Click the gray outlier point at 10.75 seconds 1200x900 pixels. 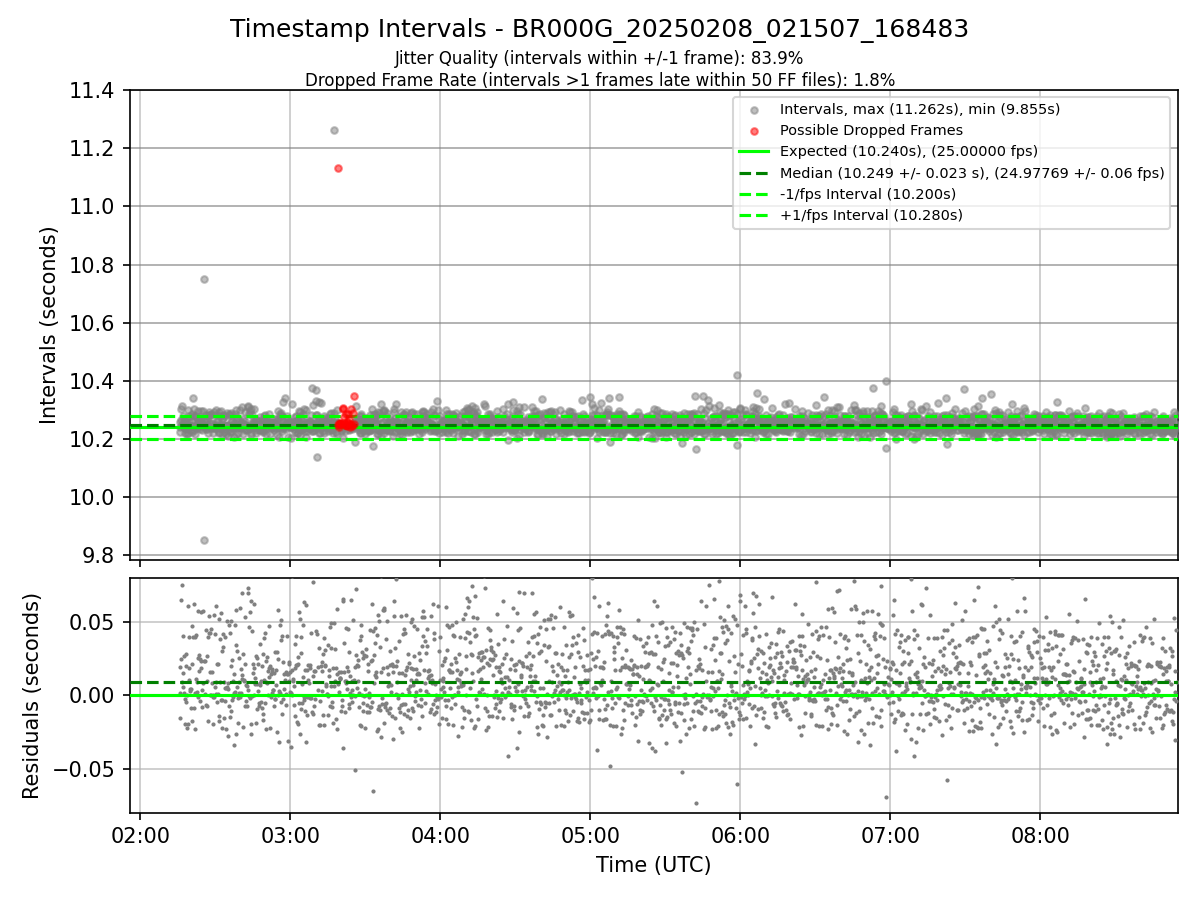204,279
